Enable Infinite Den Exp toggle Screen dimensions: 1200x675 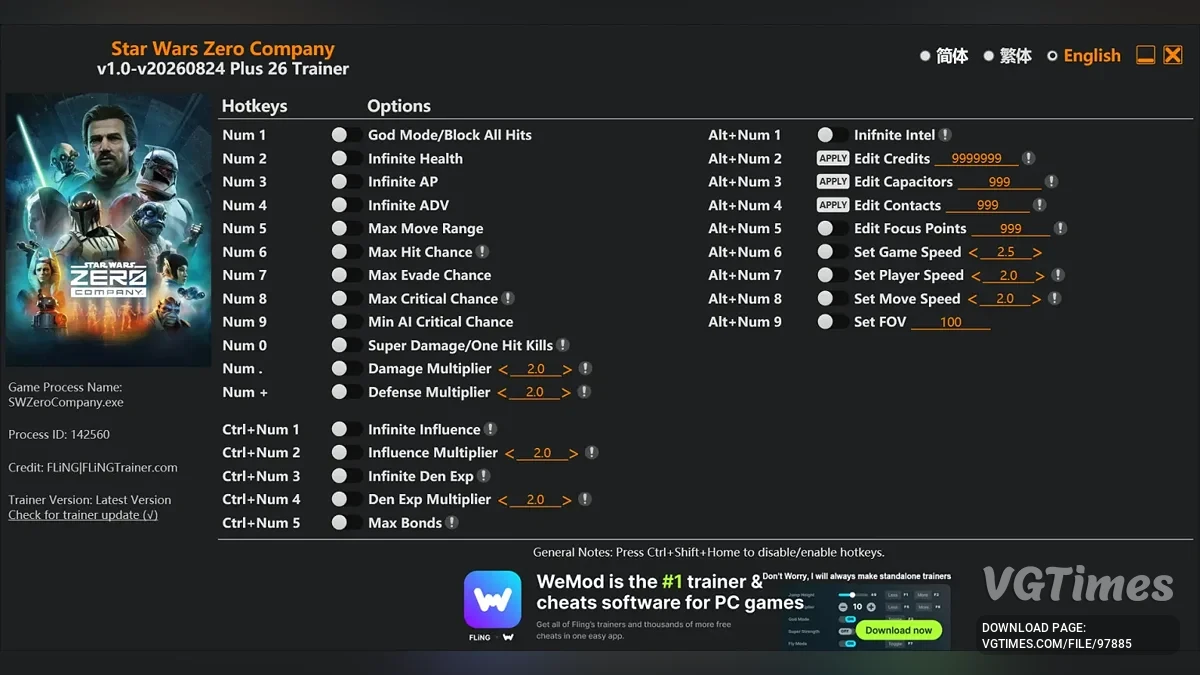347,476
